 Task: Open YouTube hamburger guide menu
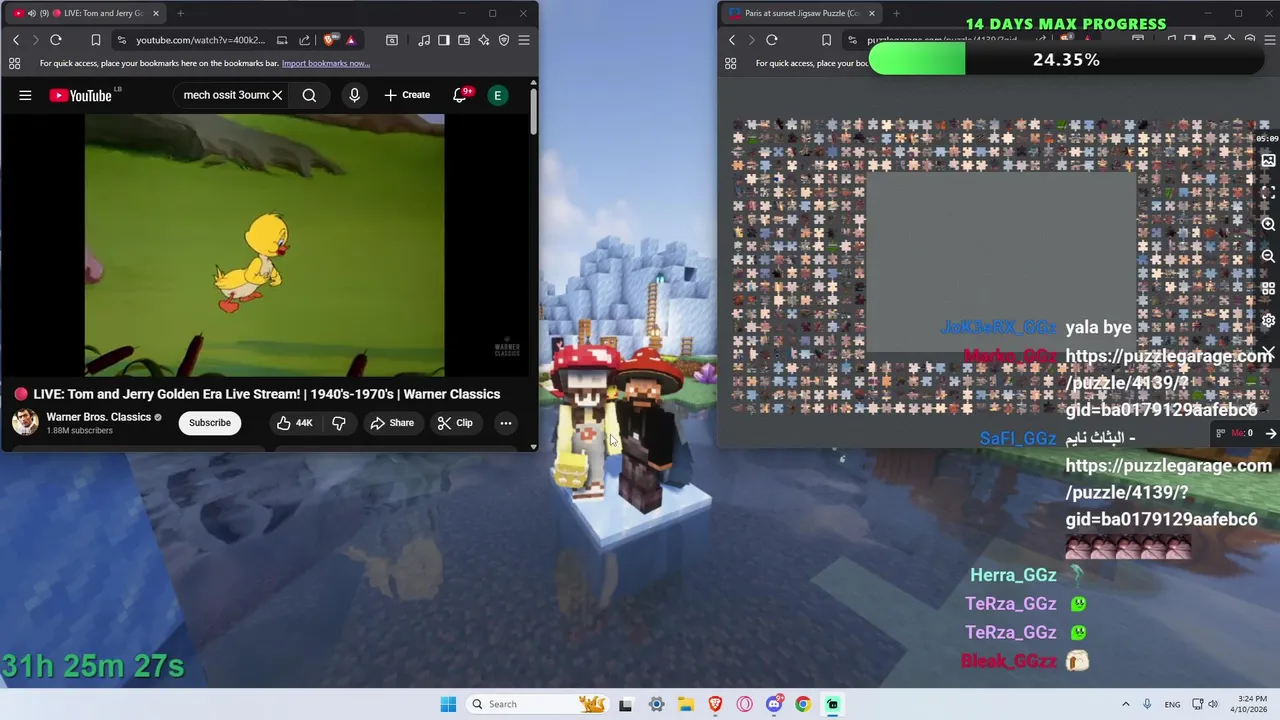tap(25, 95)
